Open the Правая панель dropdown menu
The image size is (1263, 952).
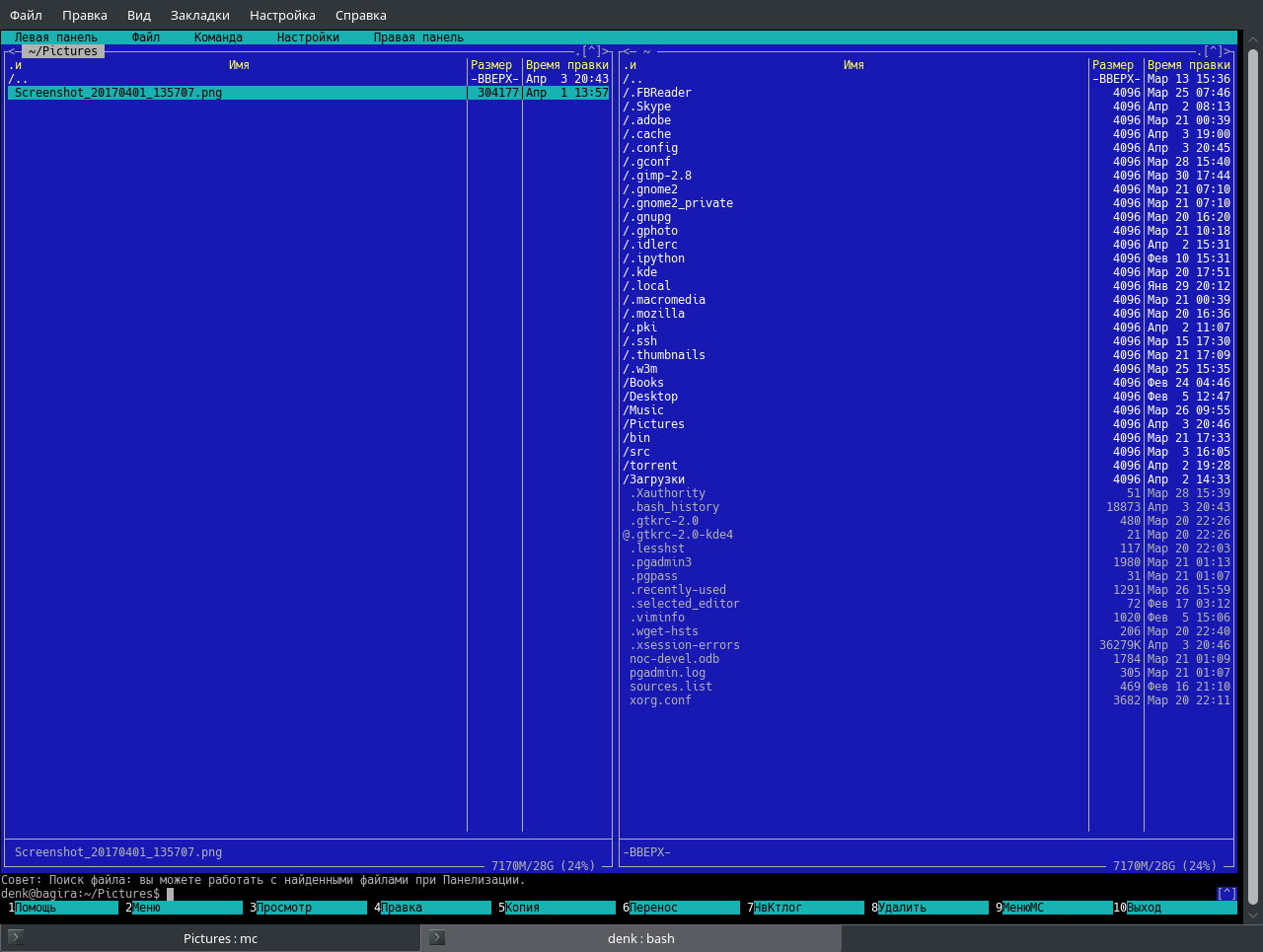coord(418,37)
